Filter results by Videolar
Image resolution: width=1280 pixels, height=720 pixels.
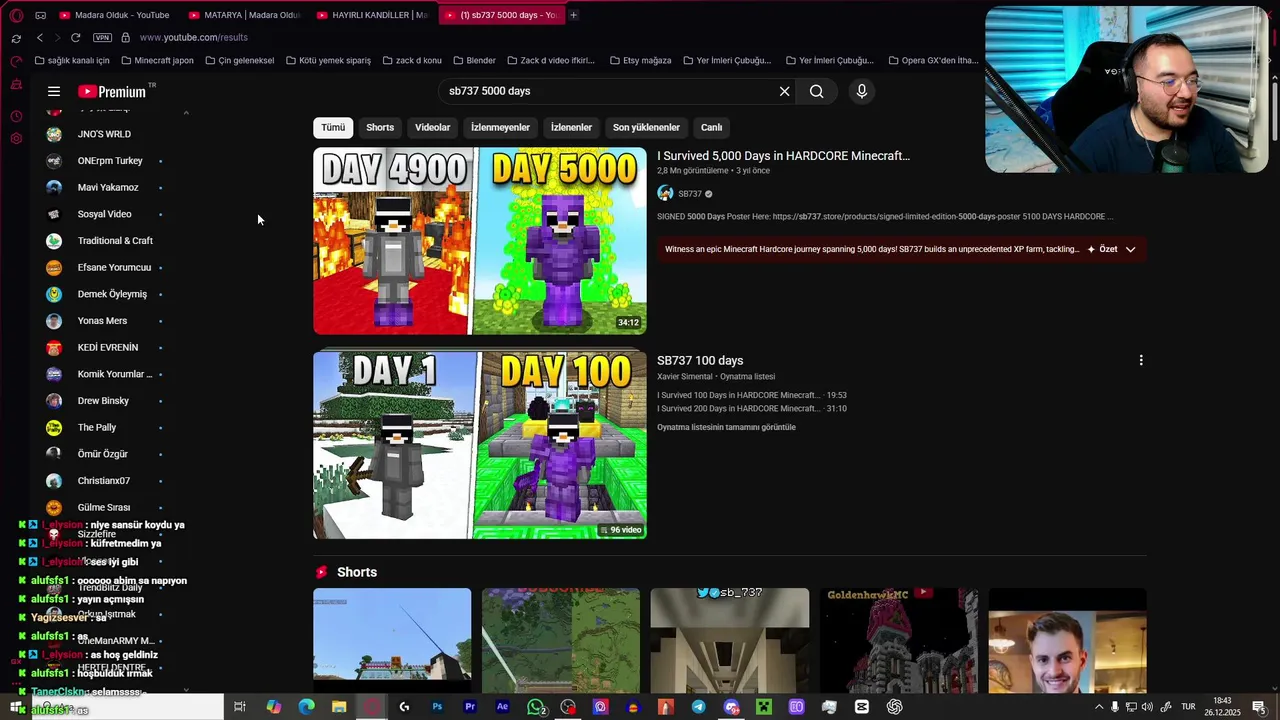pyautogui.click(x=433, y=127)
